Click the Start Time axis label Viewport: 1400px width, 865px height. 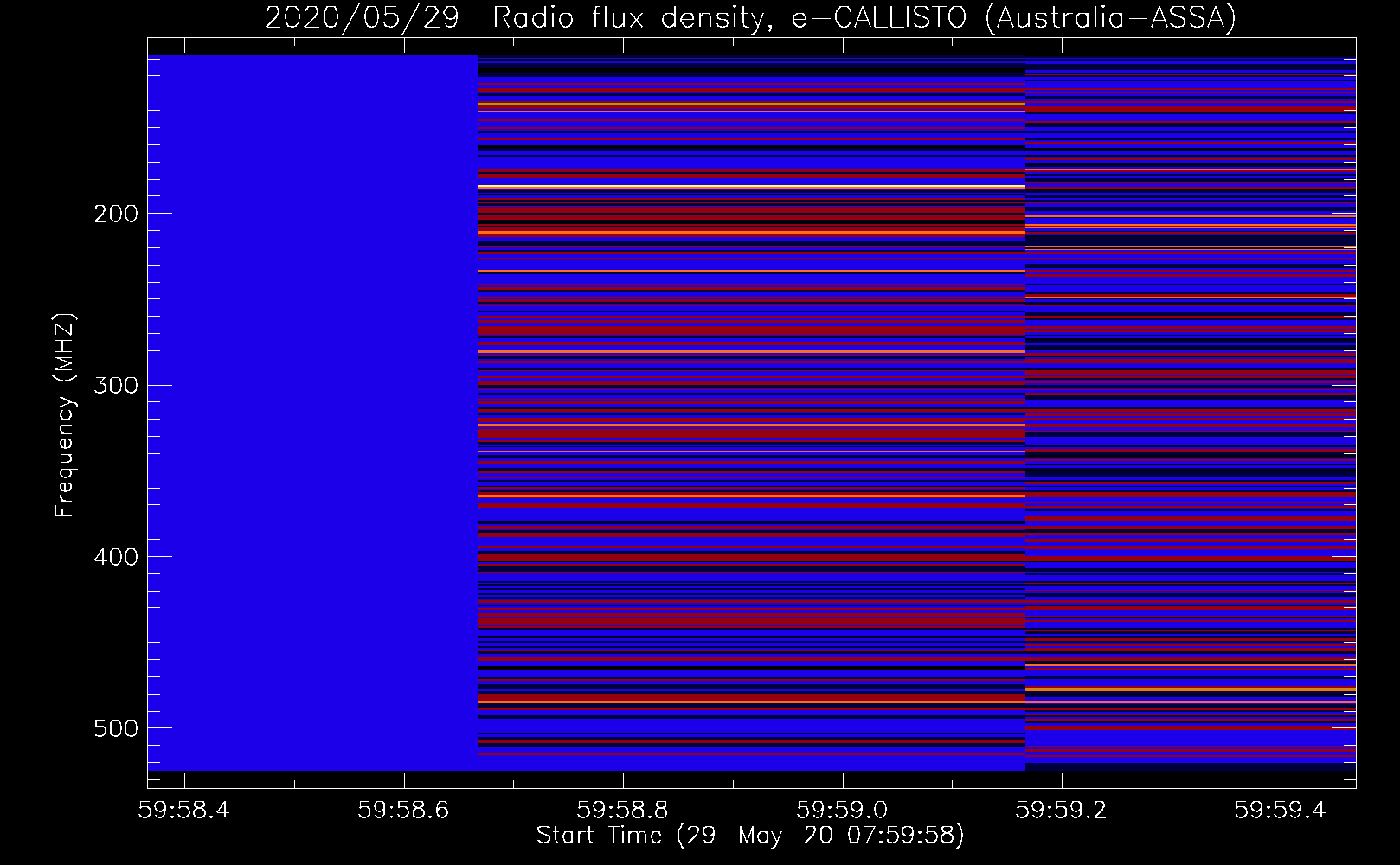click(750, 836)
